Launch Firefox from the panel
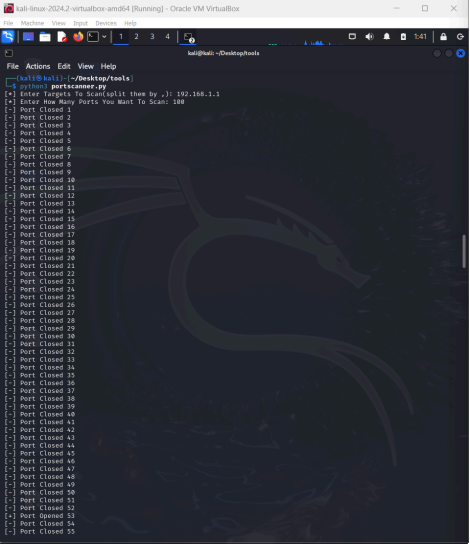This screenshot has width=470, height=544. point(78,37)
